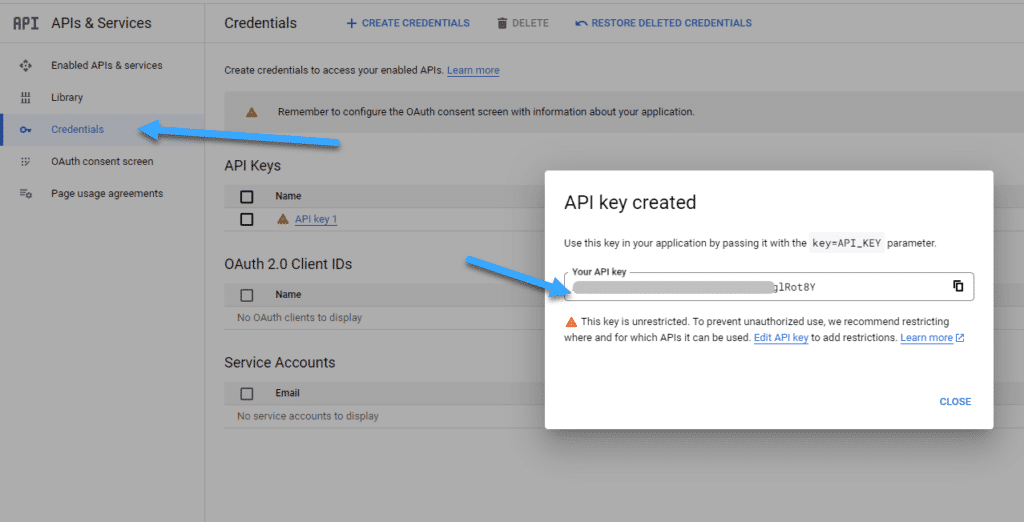Click the restore arrow icon
Screen dimensions: 1024x522
pyautogui.click(x=581, y=24)
